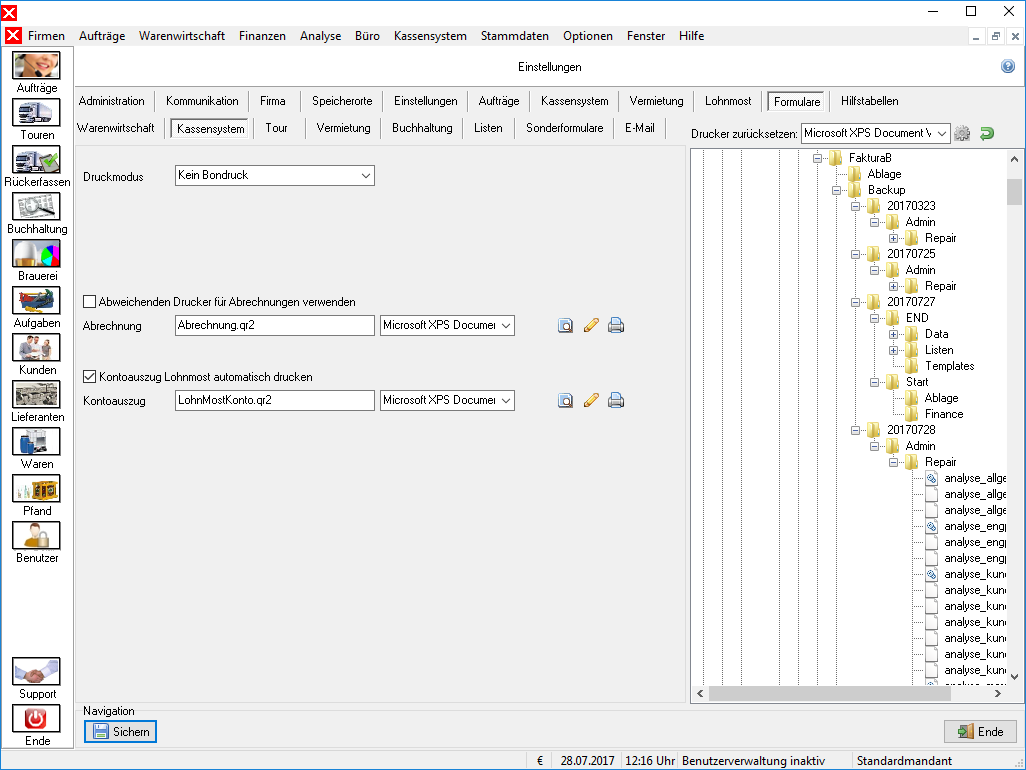This screenshot has height=770, width=1026.
Task: Collapse the END folder node
Action: point(874,318)
